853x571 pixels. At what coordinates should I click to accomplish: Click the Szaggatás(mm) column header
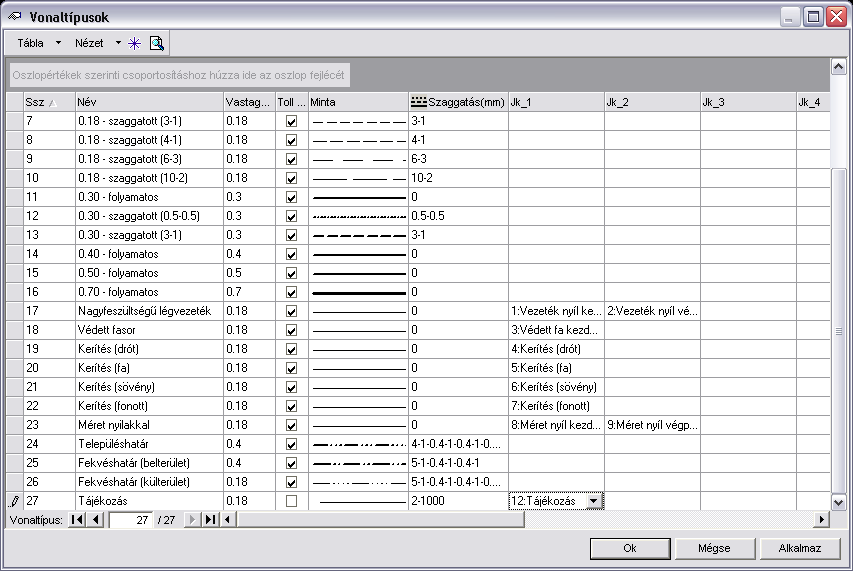click(458, 102)
